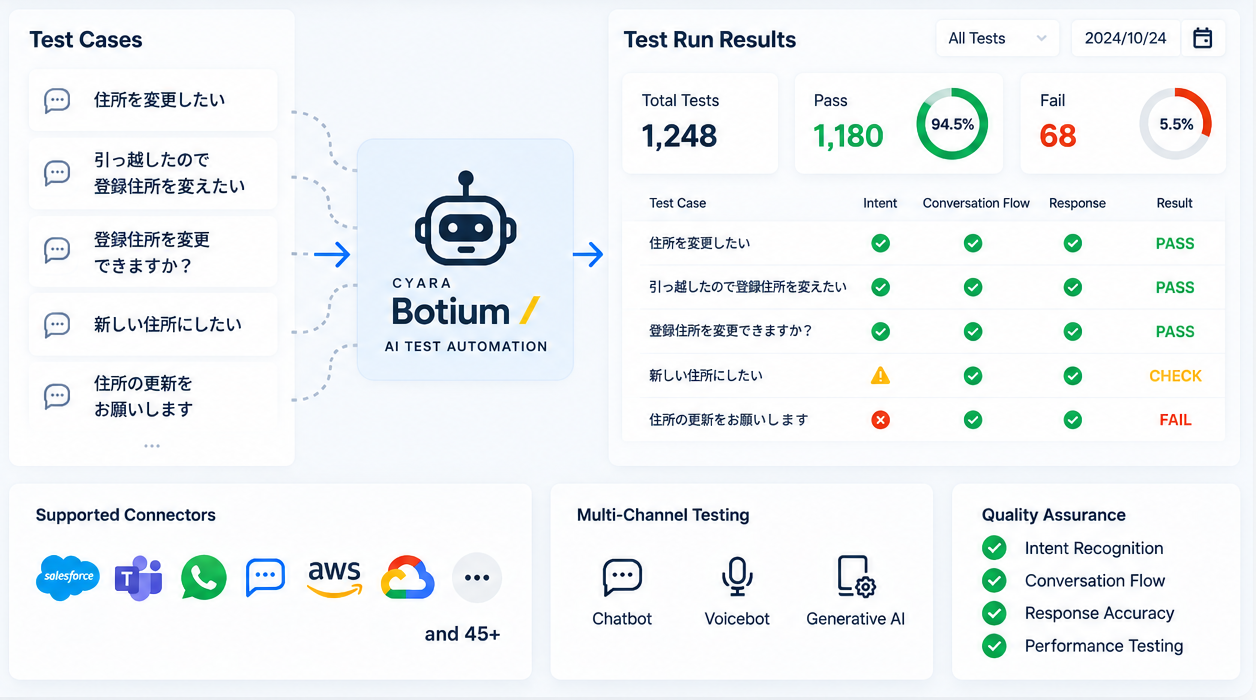Click the Generative AI label
This screenshot has width=1256, height=700.
point(856,619)
